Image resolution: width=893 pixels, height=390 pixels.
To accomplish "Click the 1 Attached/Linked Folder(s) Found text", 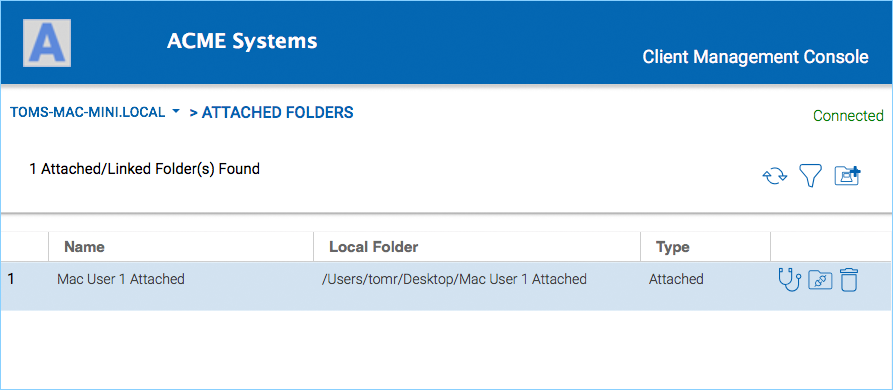I will (145, 169).
